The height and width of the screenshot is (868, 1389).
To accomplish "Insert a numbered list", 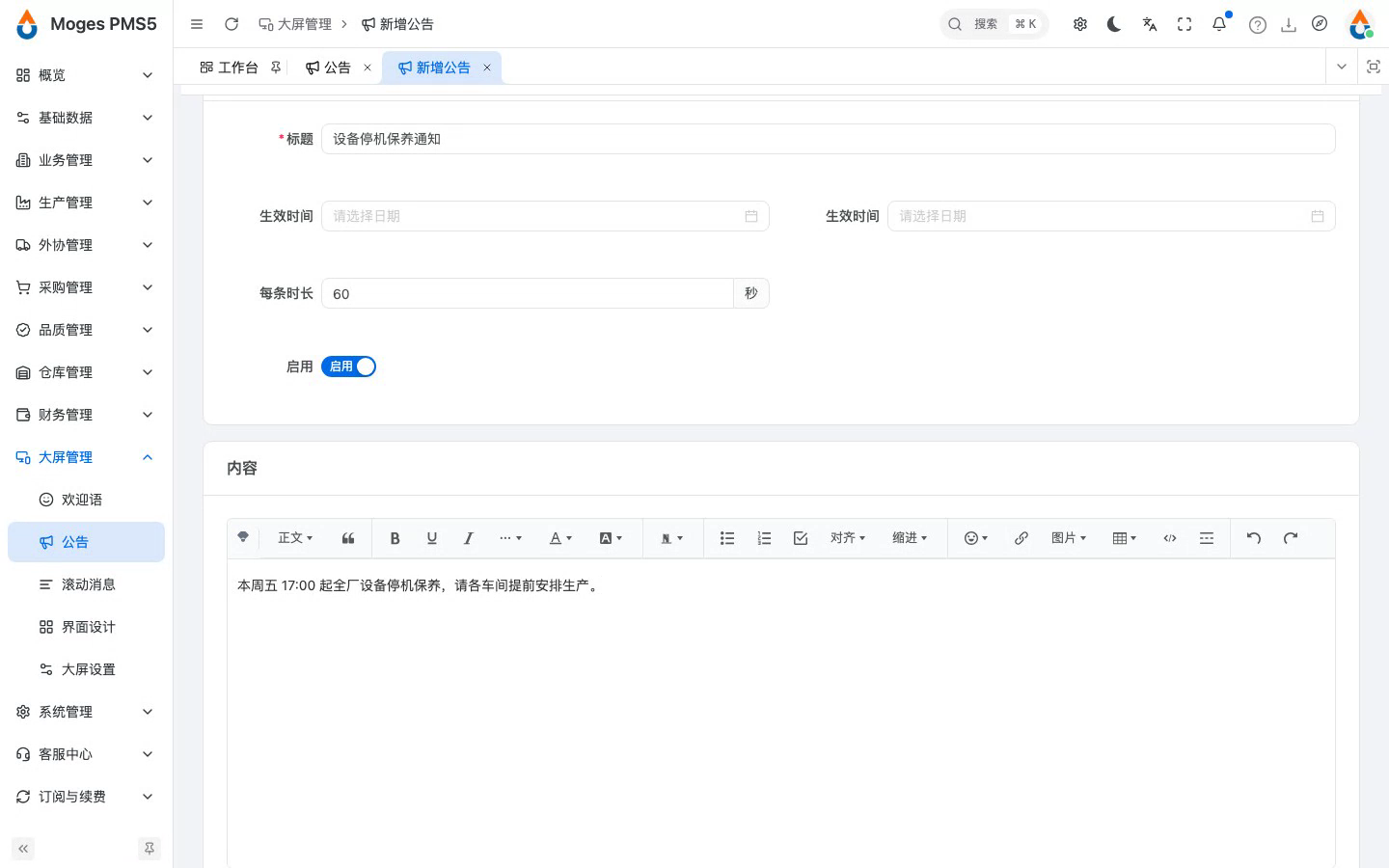I will (764, 538).
